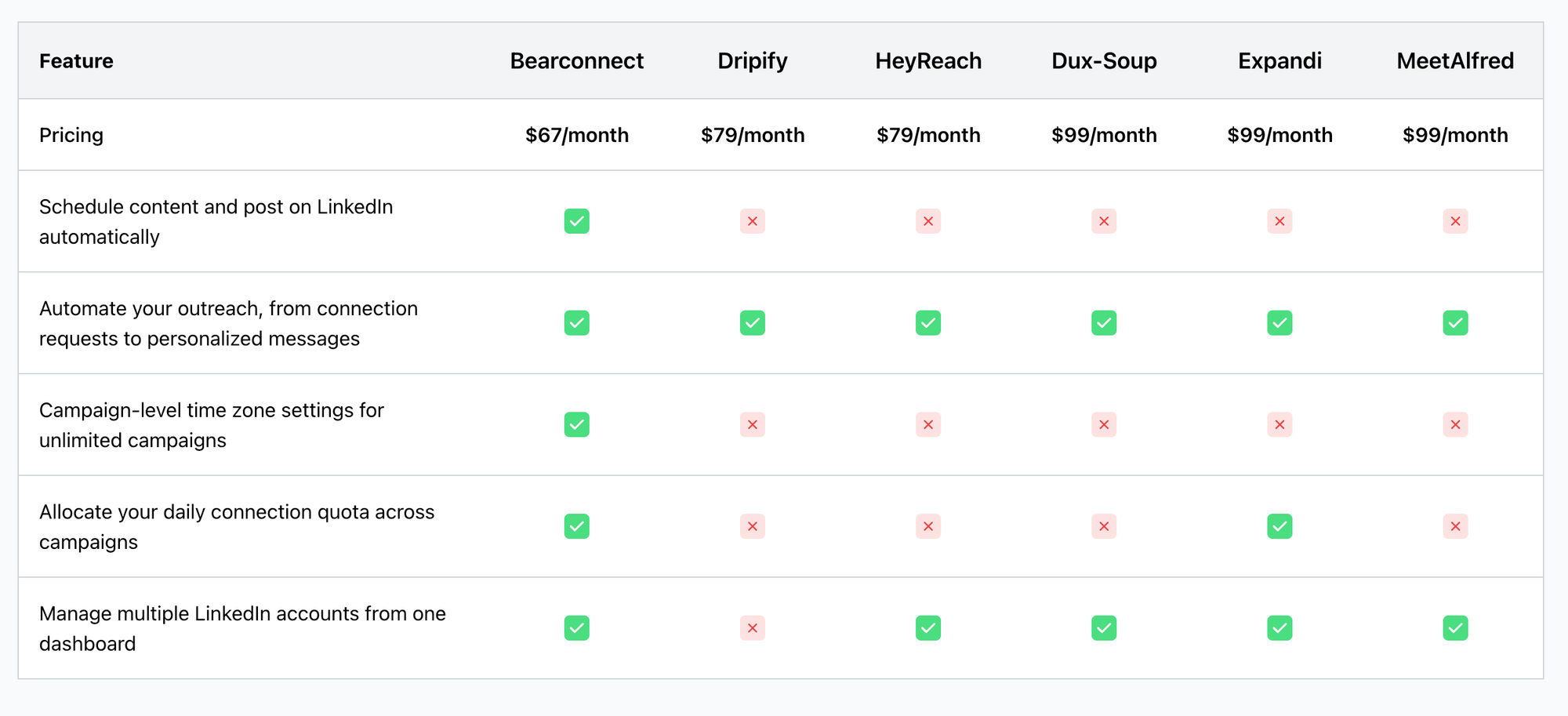Viewport: 1568px width, 716px height.
Task: Click HeyReach's red X for LinkedIn scheduling
Action: [x=927, y=221]
